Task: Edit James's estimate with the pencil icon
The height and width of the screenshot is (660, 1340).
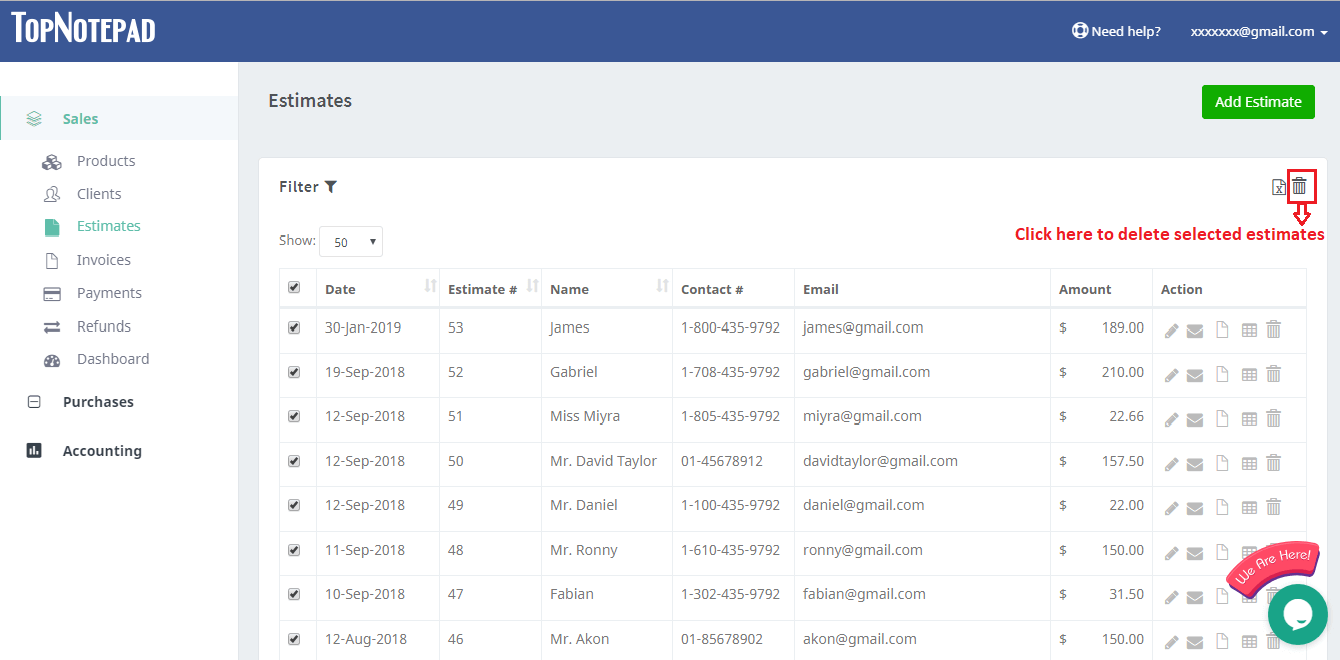Action: (1172, 330)
